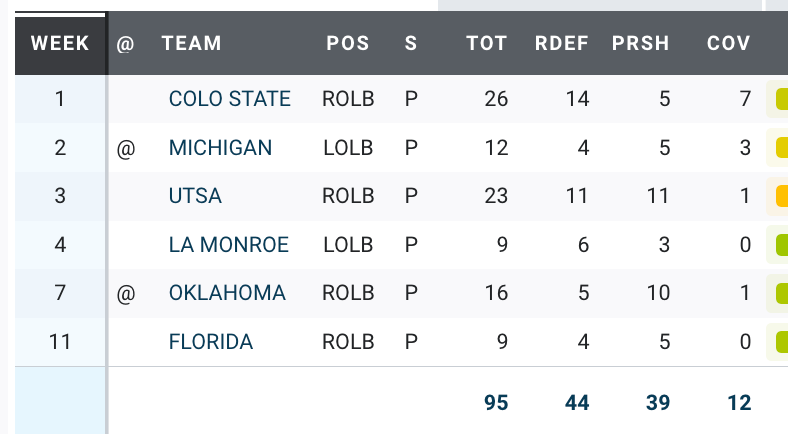The height and width of the screenshot is (434, 788).
Task: Select the week 7 row cell
Action: [x=60, y=293]
